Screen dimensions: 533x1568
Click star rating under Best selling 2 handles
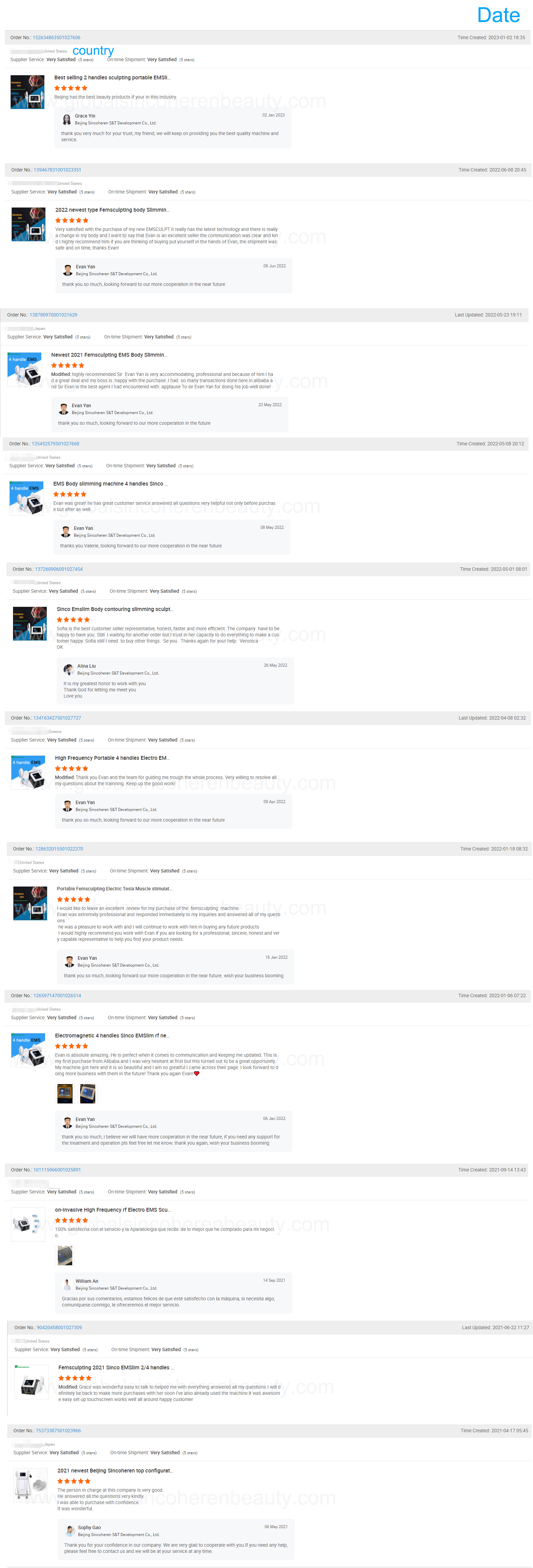pyautogui.click(x=70, y=88)
